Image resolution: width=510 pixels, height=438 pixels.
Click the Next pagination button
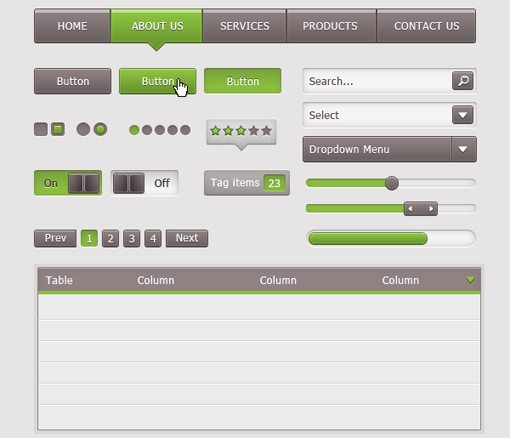coord(187,238)
